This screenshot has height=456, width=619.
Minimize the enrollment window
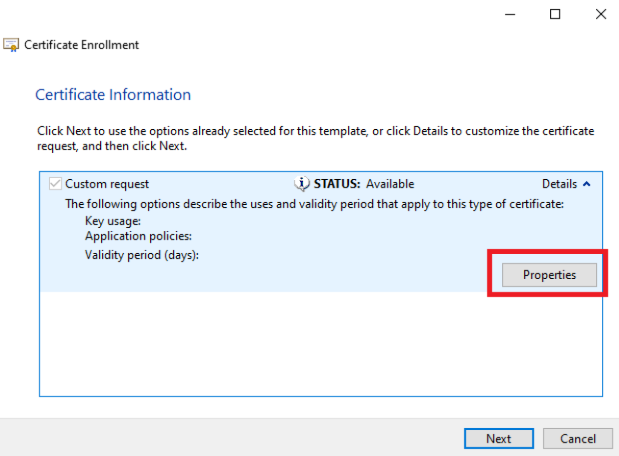tap(510, 15)
